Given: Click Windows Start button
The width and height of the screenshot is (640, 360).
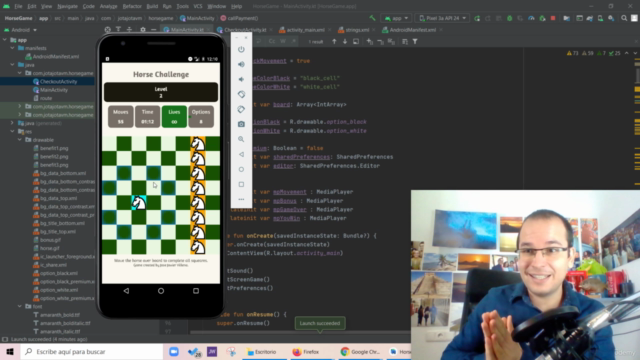Looking at the screenshot, I should pyautogui.click(x=10, y=351).
